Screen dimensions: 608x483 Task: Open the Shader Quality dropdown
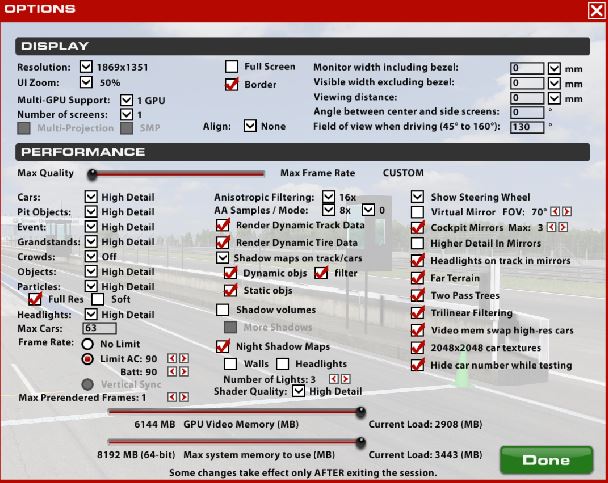point(298,391)
